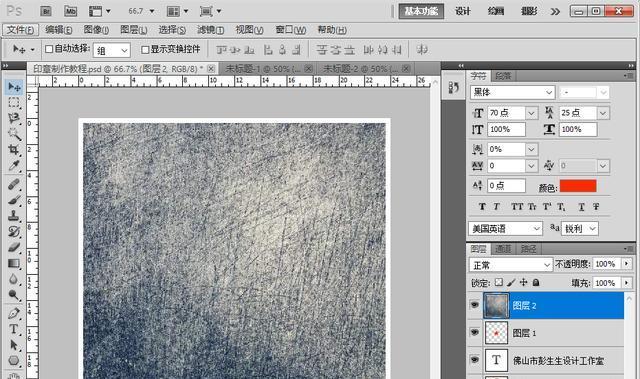Switch to the 通道 panel tab
This screenshot has height=379, width=640.
pyautogui.click(x=503, y=248)
